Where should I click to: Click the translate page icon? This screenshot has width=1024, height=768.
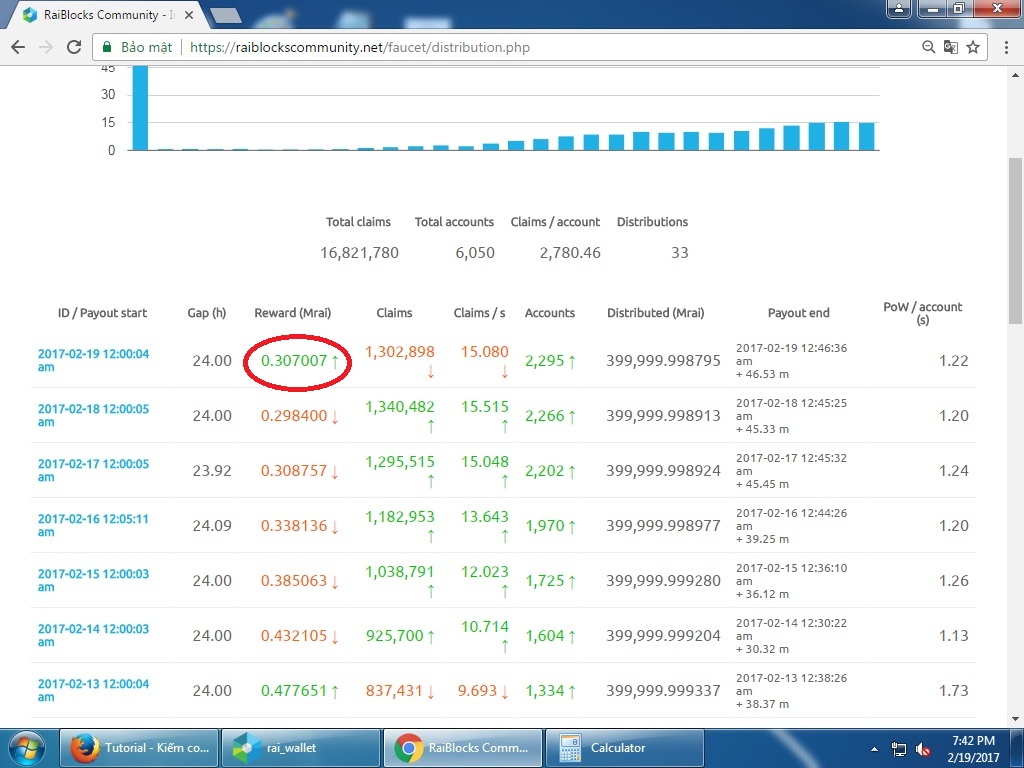point(951,47)
